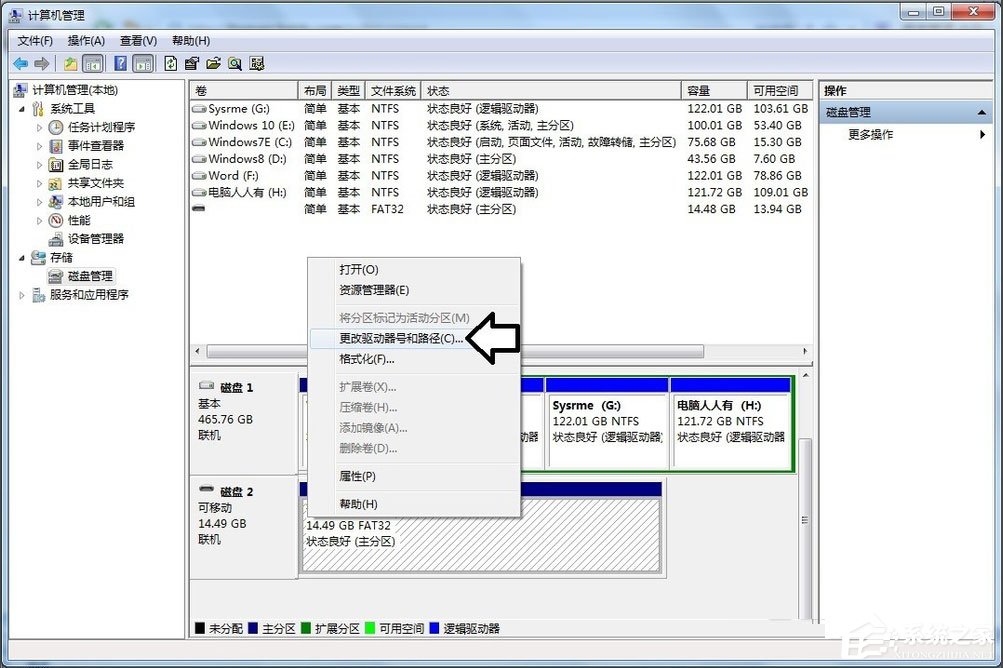Toggle the Action pane toolbar icon
The image size is (1003, 668).
tap(145, 62)
